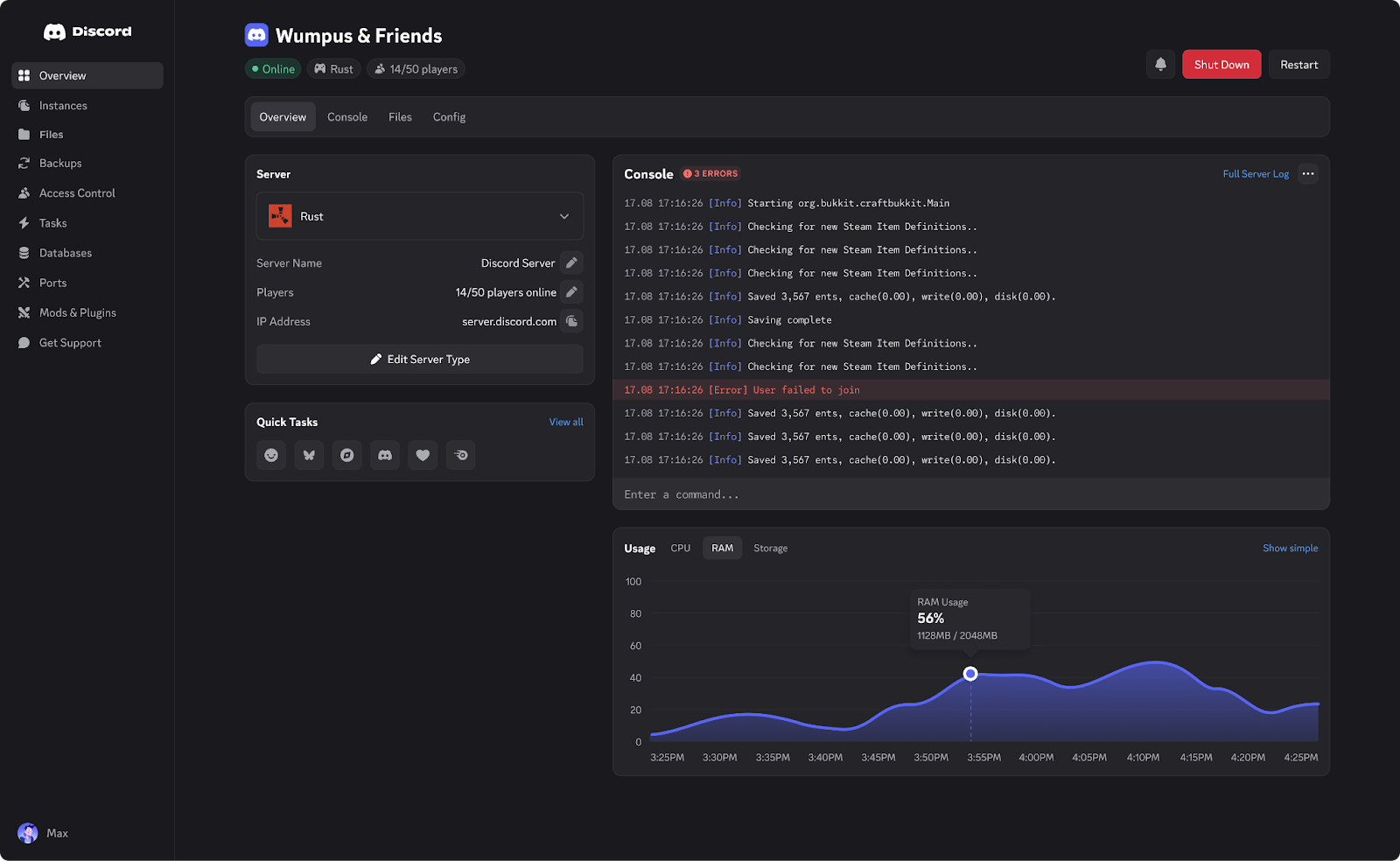Image resolution: width=1400 pixels, height=861 pixels.
Task: Expand Quick Tasks with View all
Action: [565, 422]
